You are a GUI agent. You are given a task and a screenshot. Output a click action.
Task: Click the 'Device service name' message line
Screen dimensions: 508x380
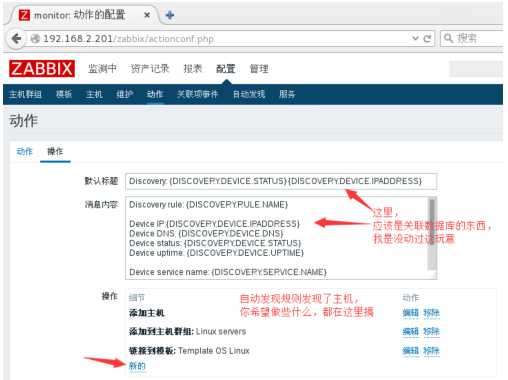(x=228, y=272)
